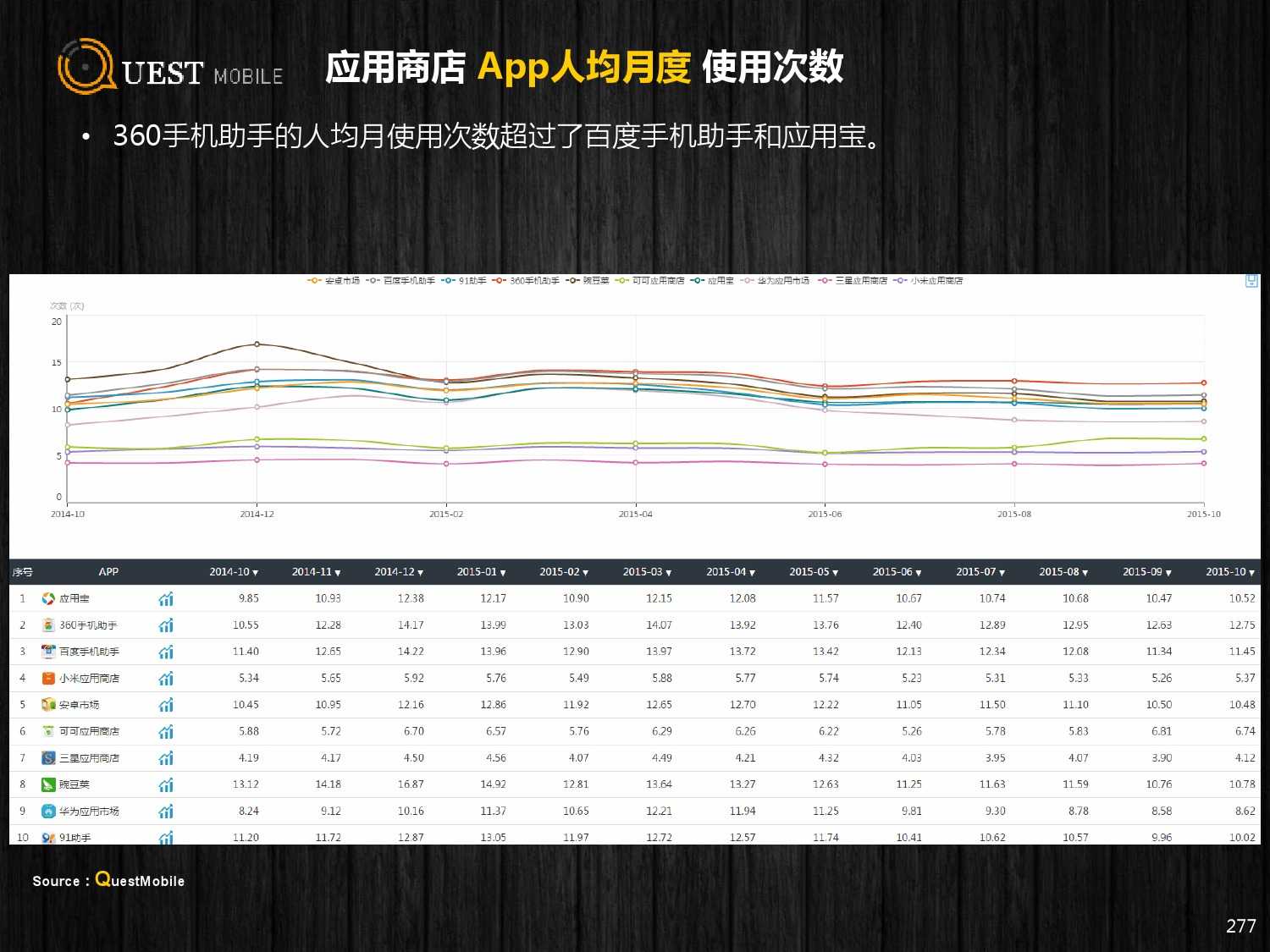This screenshot has height=952, width=1270.
Task: Click the QuestMobile logo in the header
Action: pyautogui.click(x=170, y=67)
